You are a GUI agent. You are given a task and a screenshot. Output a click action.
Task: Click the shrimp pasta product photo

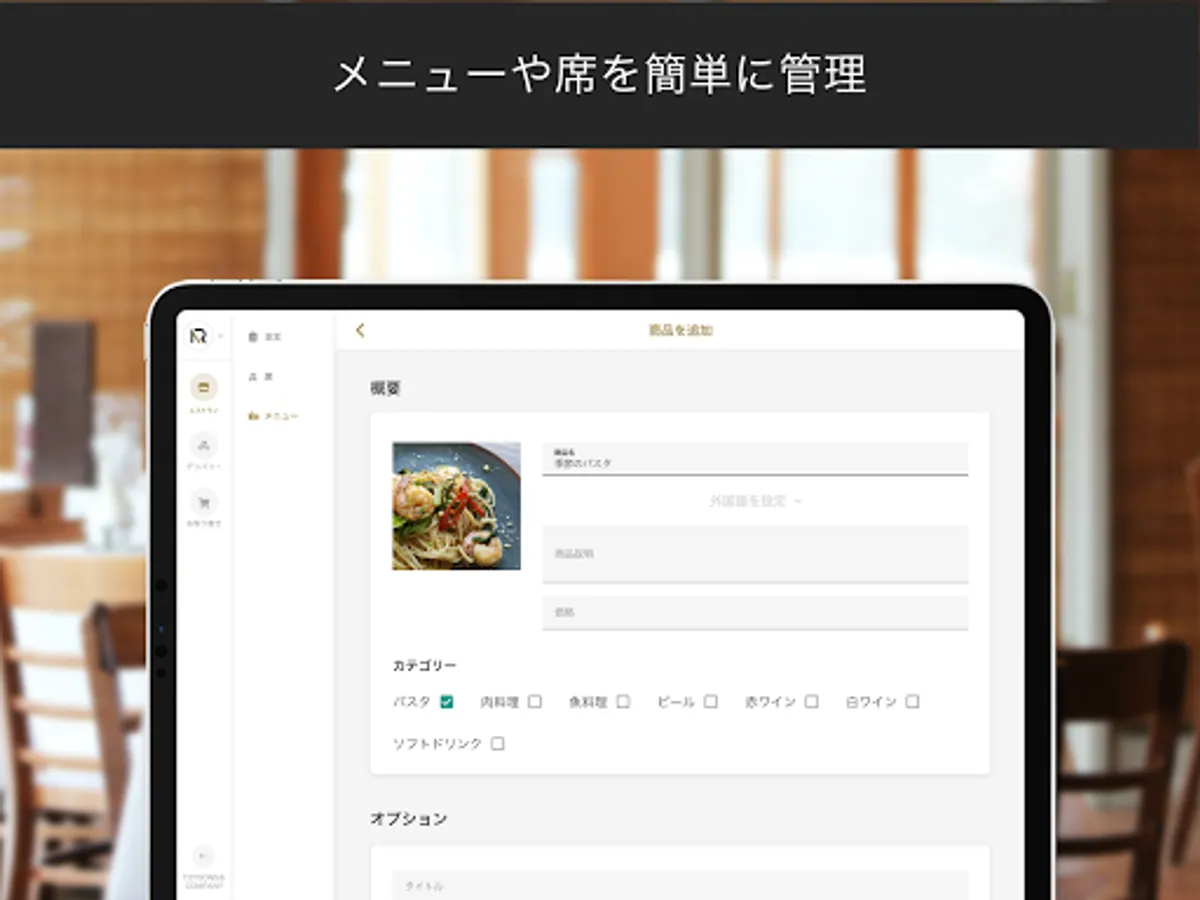(x=456, y=506)
